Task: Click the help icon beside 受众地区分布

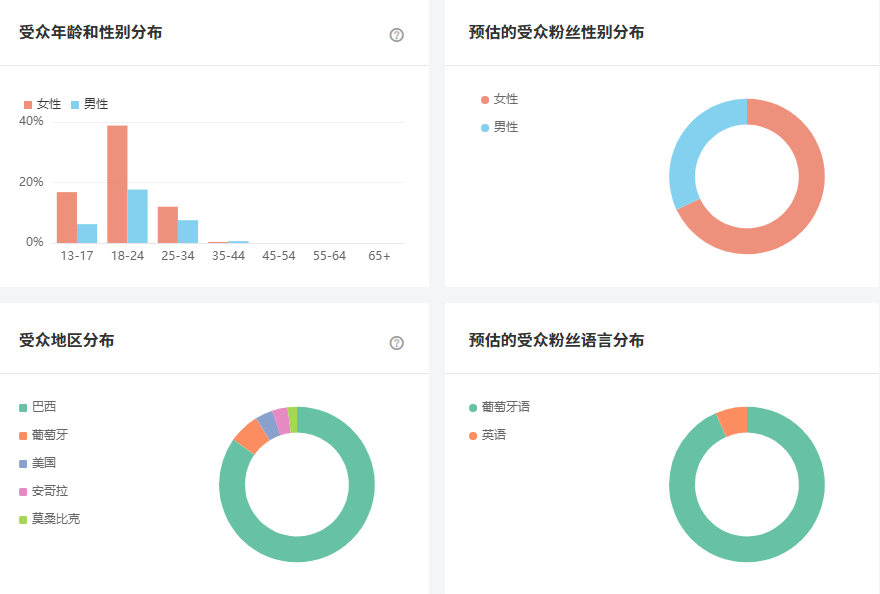Action: click(396, 343)
